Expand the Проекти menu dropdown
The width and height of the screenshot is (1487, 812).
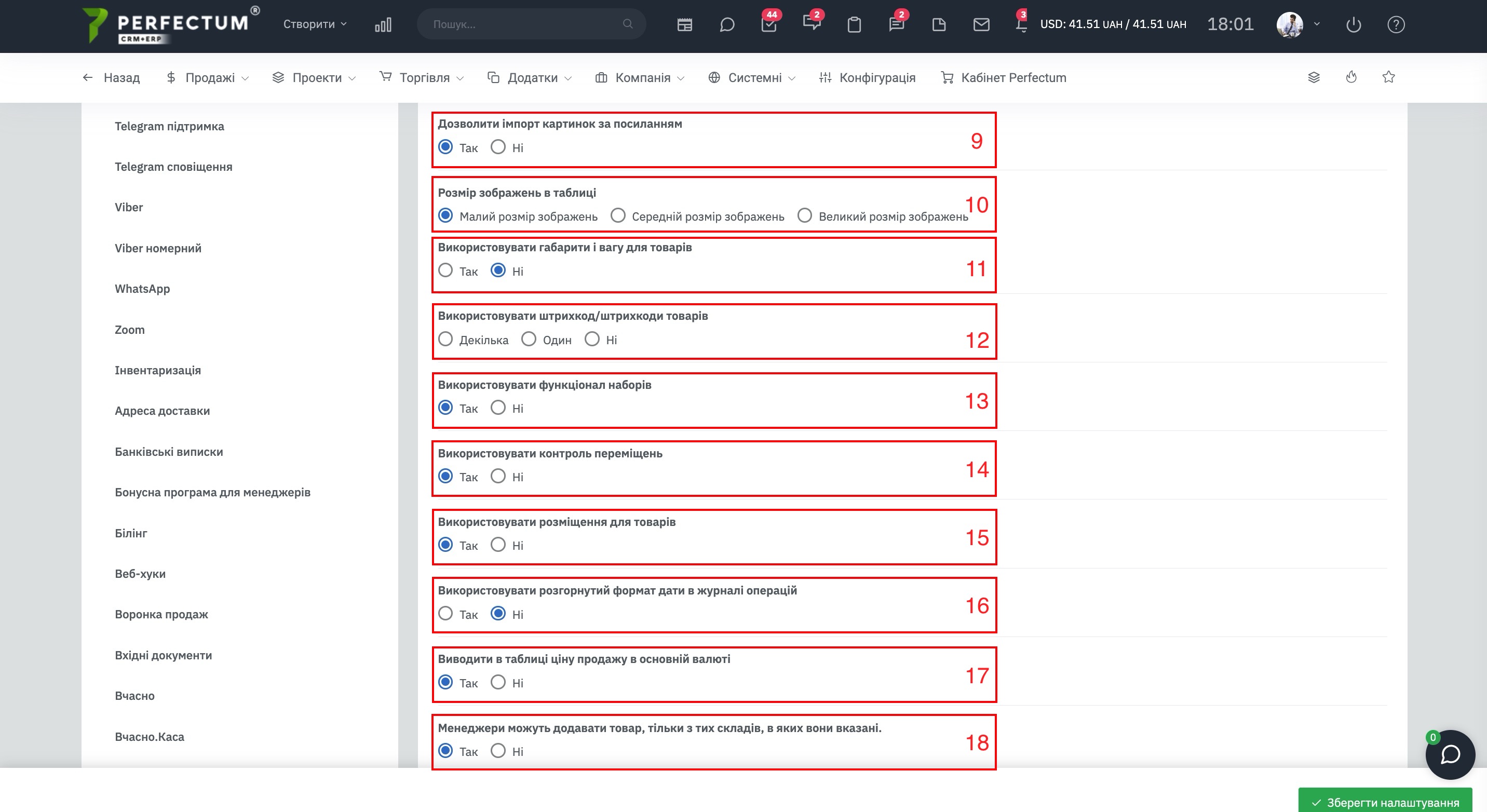pos(314,77)
